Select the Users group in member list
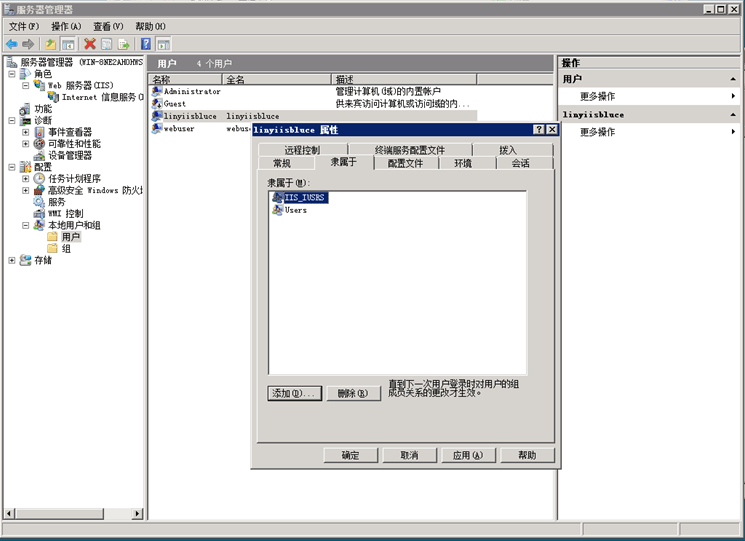 click(x=295, y=210)
